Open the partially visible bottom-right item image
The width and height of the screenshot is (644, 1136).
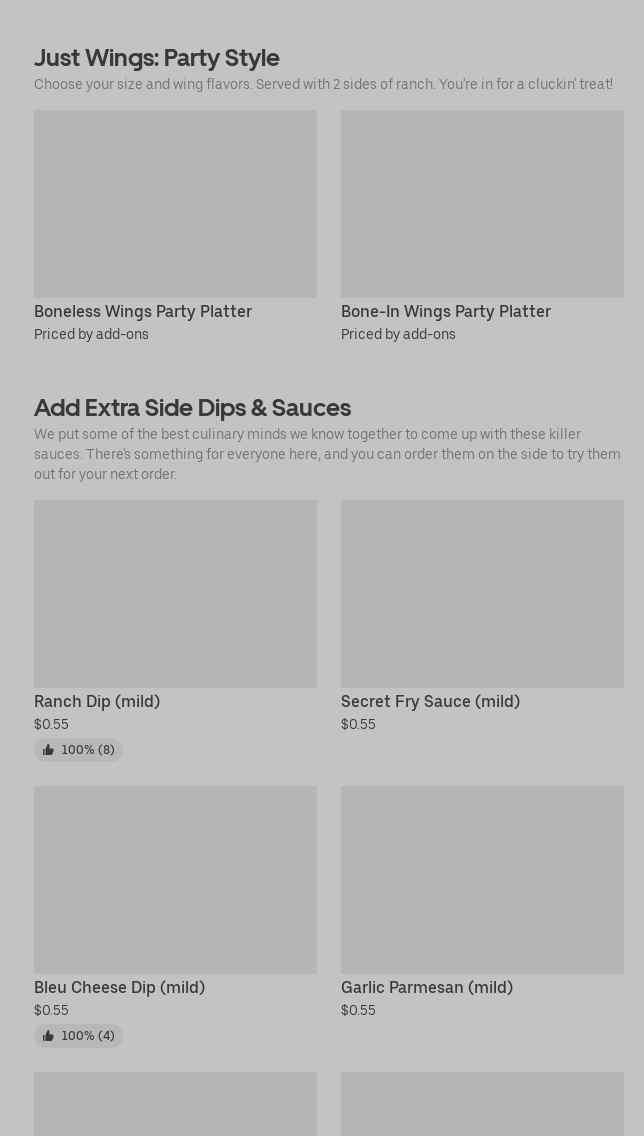pos(482,1104)
